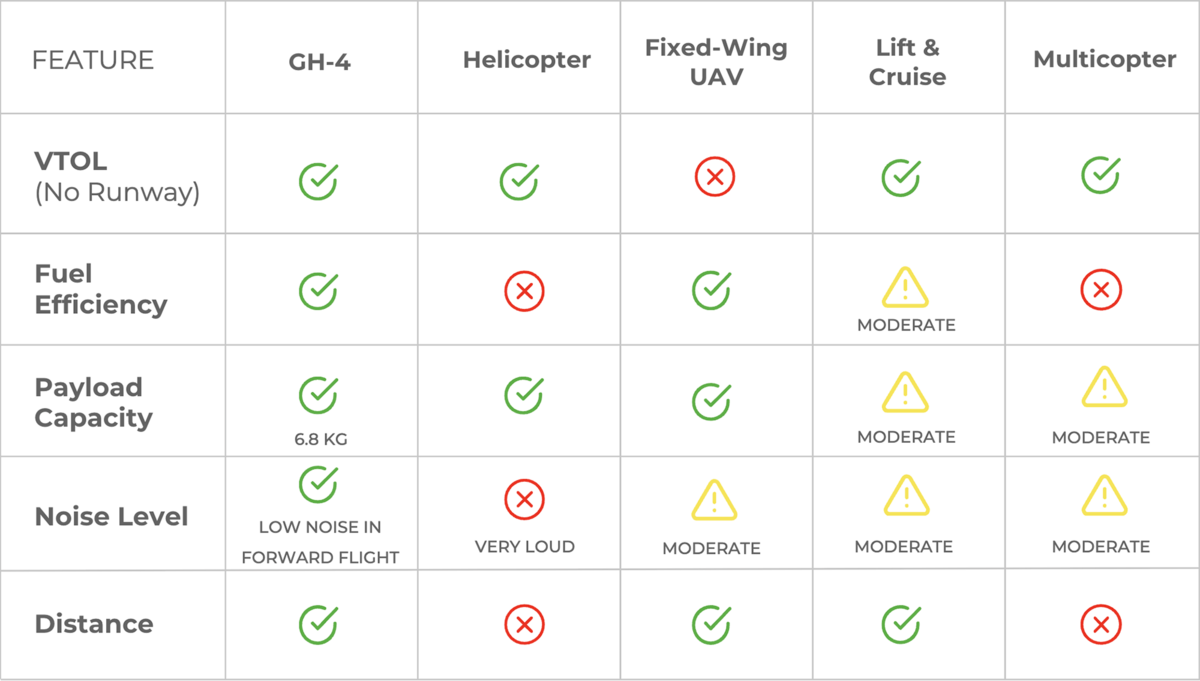Screen dimensions: 1200x681
Task: Click the GH-4 Distance green checkmark
Action: pyautogui.click(x=318, y=624)
